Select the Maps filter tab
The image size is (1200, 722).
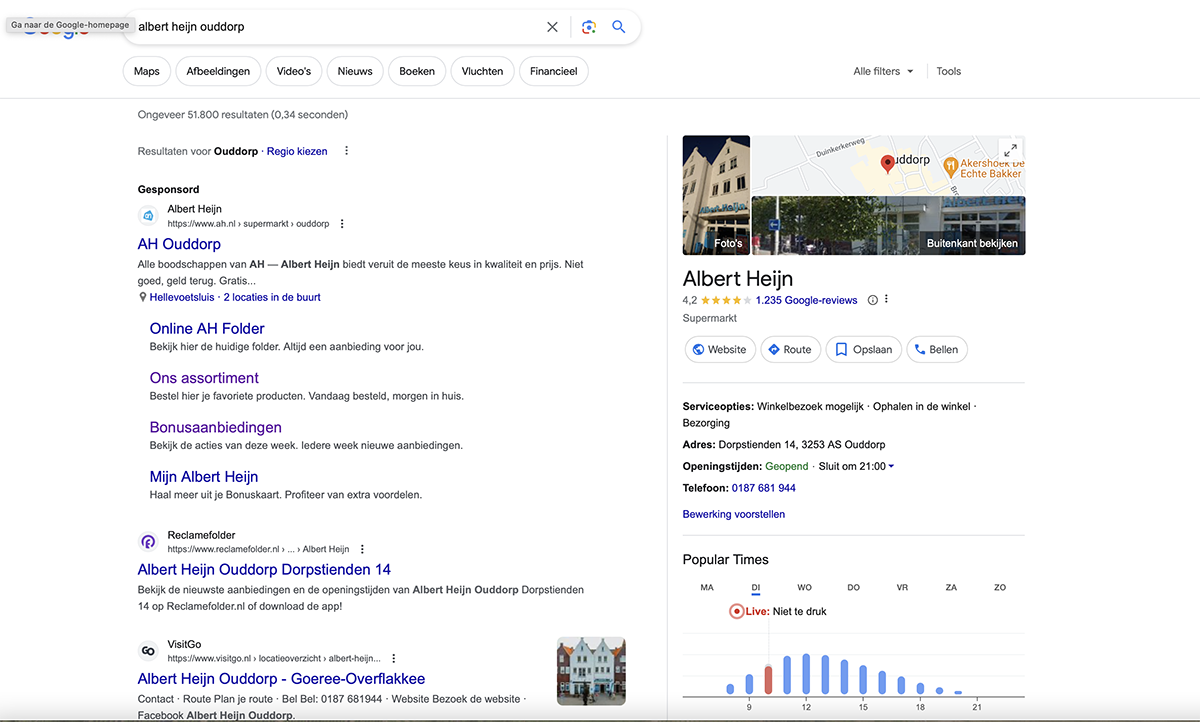(x=147, y=71)
